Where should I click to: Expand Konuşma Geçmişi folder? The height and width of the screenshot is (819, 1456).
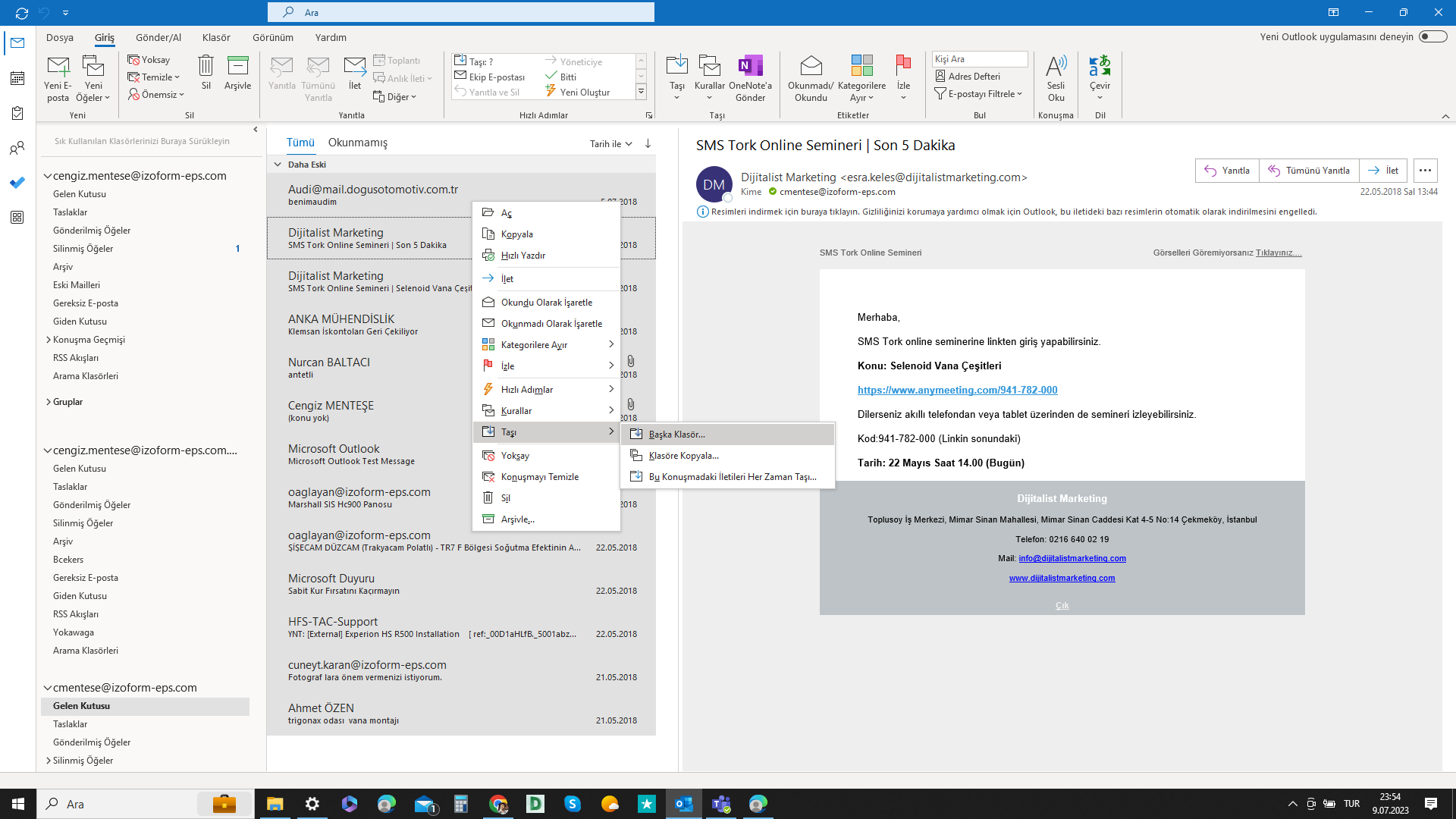point(49,340)
